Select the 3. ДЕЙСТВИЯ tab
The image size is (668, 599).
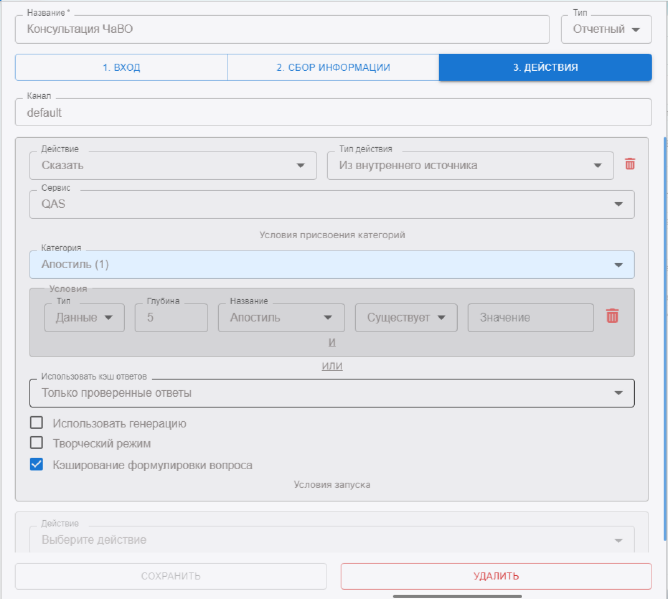click(545, 68)
